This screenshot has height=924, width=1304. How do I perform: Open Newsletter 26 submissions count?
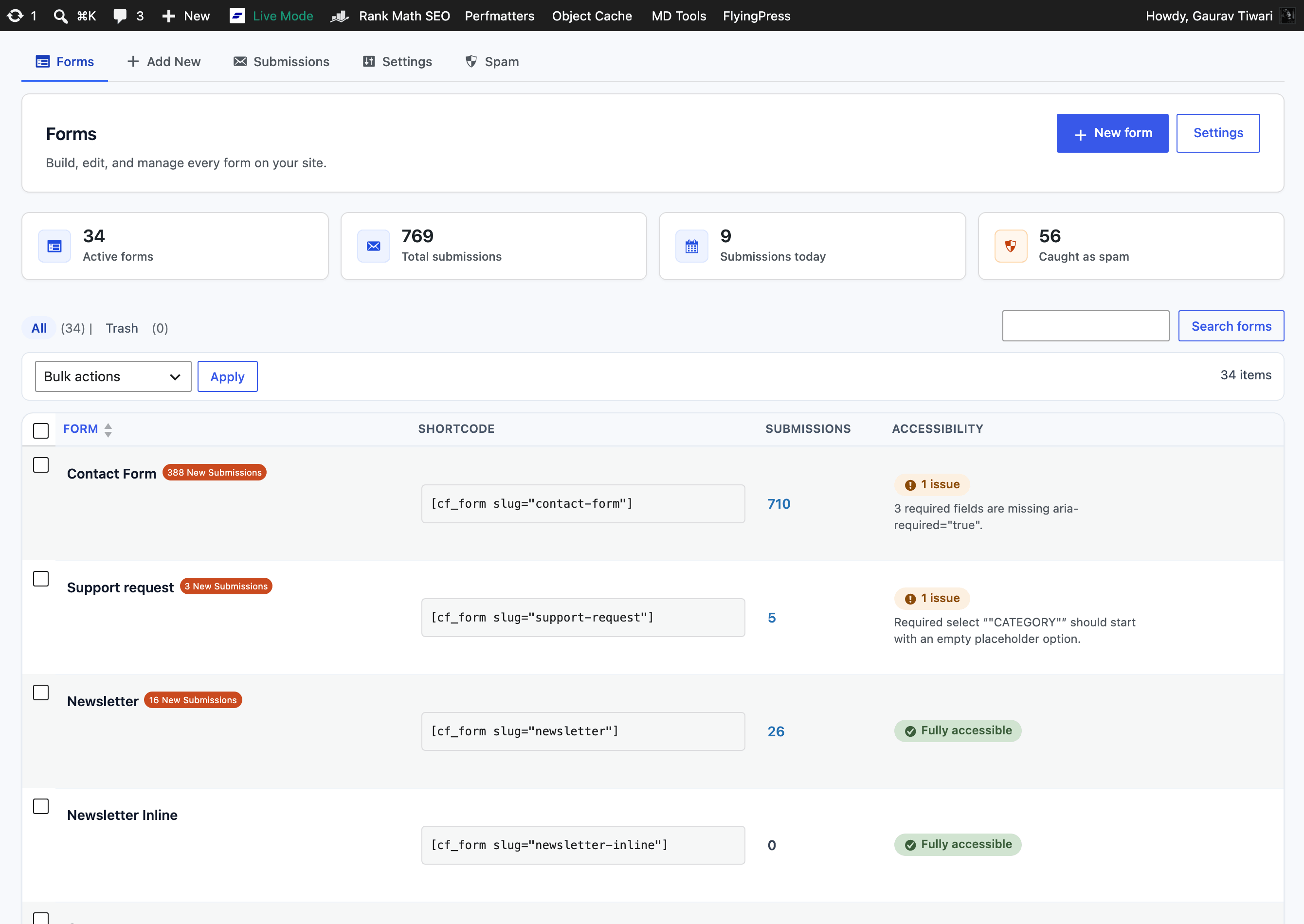click(x=775, y=732)
